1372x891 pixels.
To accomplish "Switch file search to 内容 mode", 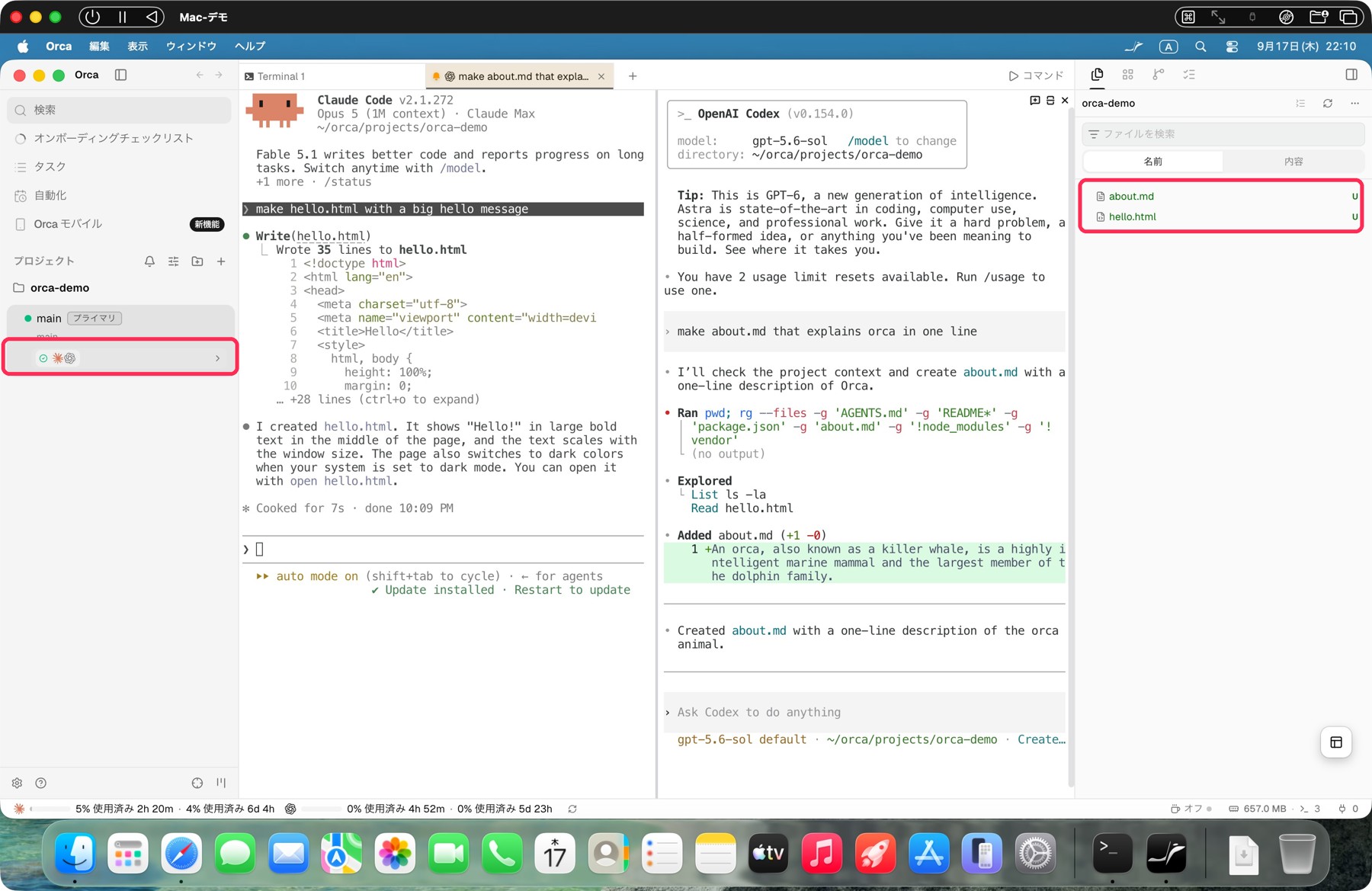I will (1293, 162).
